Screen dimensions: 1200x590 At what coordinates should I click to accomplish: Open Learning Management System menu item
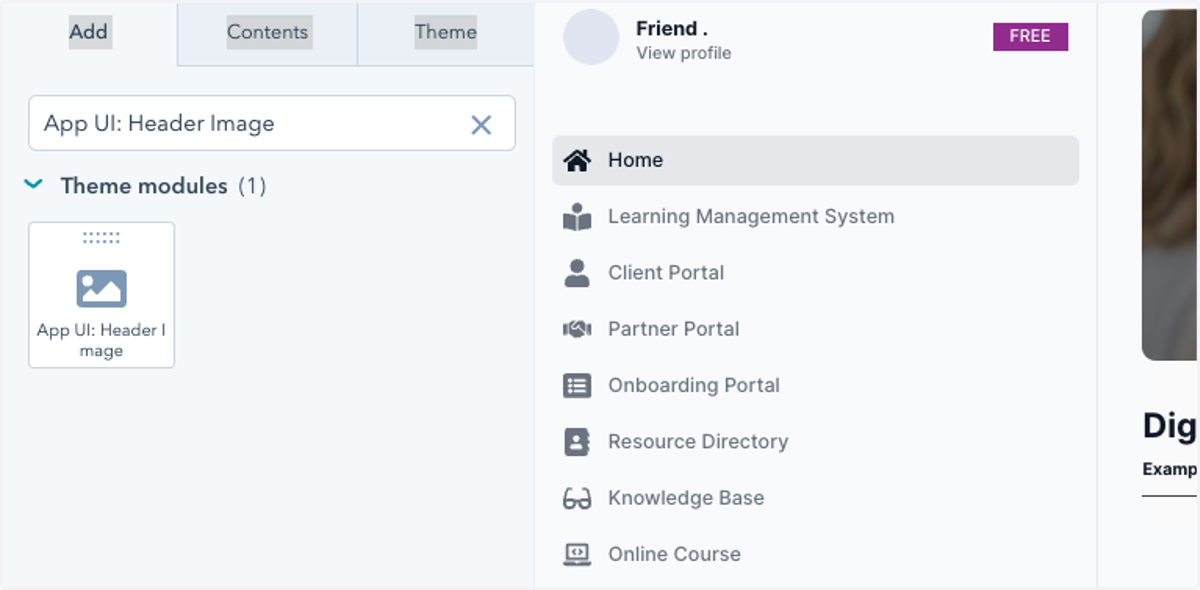(815, 217)
